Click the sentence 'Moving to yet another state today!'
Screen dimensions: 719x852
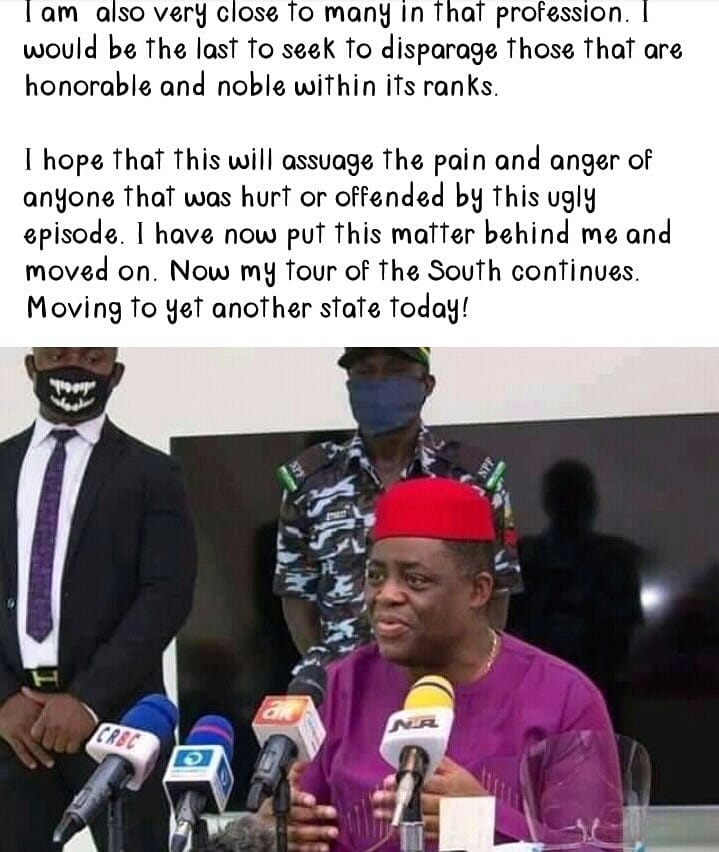[247, 309]
